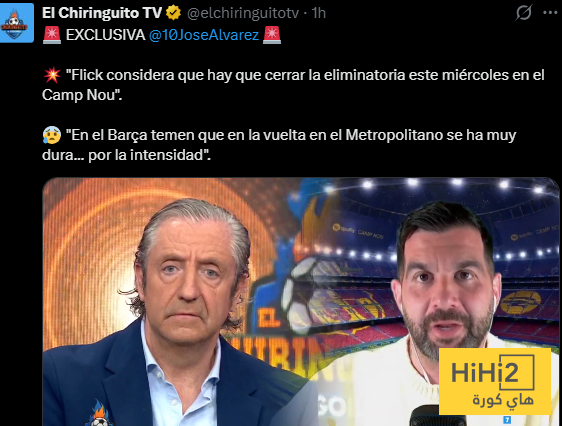Open the @10JoseAlvarez mention
562x426 pixels.
point(204,35)
